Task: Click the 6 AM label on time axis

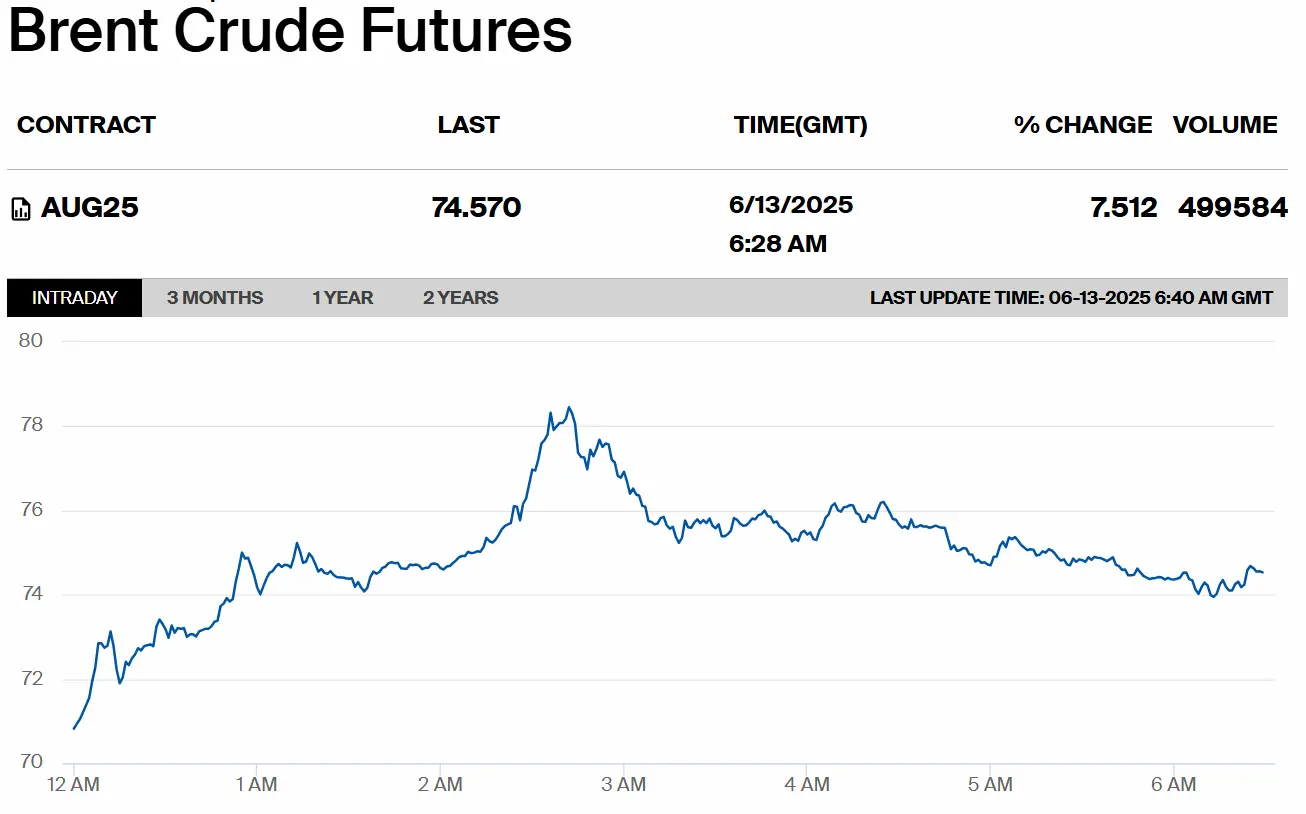Action: (x=1174, y=785)
